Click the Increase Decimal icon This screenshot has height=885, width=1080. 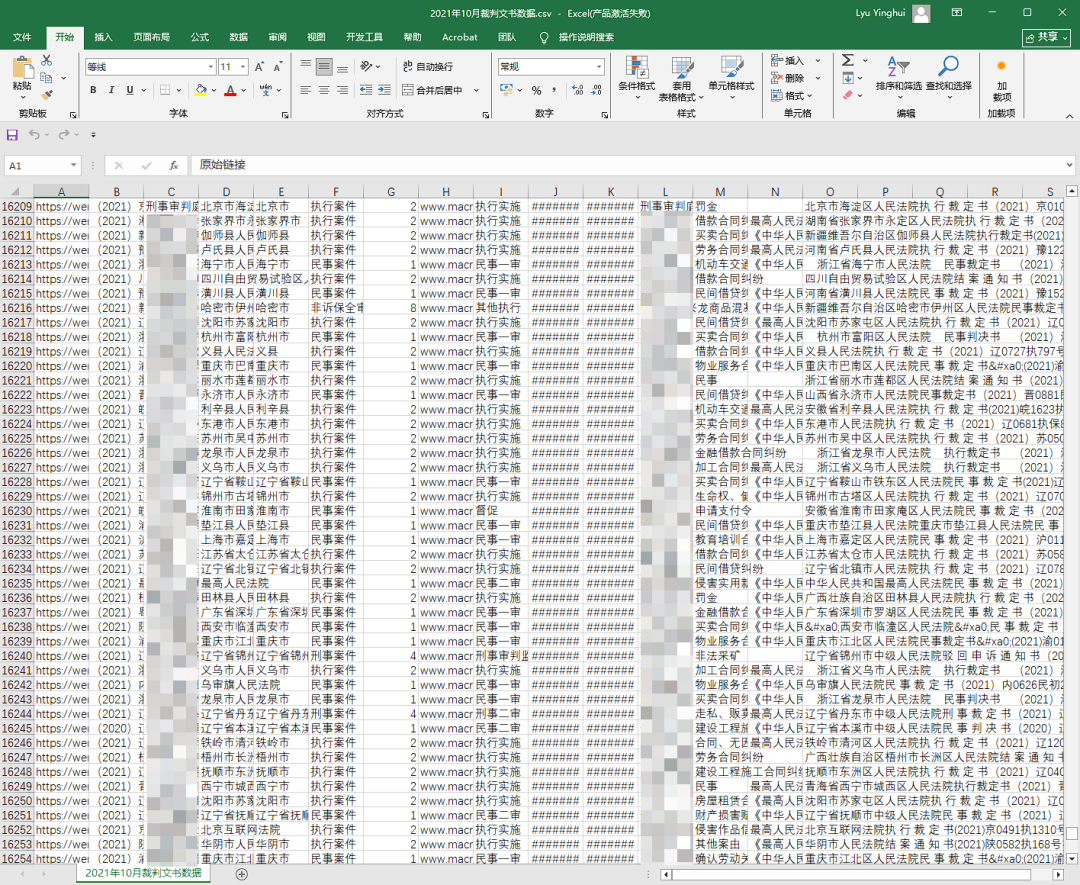(578, 90)
